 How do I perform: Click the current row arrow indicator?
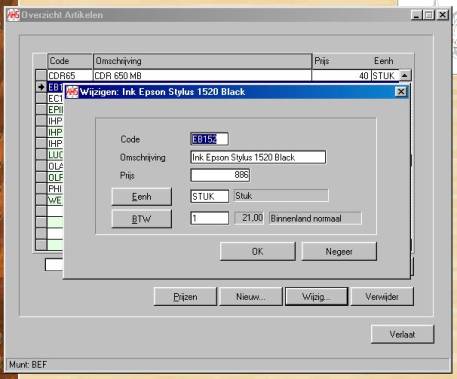(41, 87)
